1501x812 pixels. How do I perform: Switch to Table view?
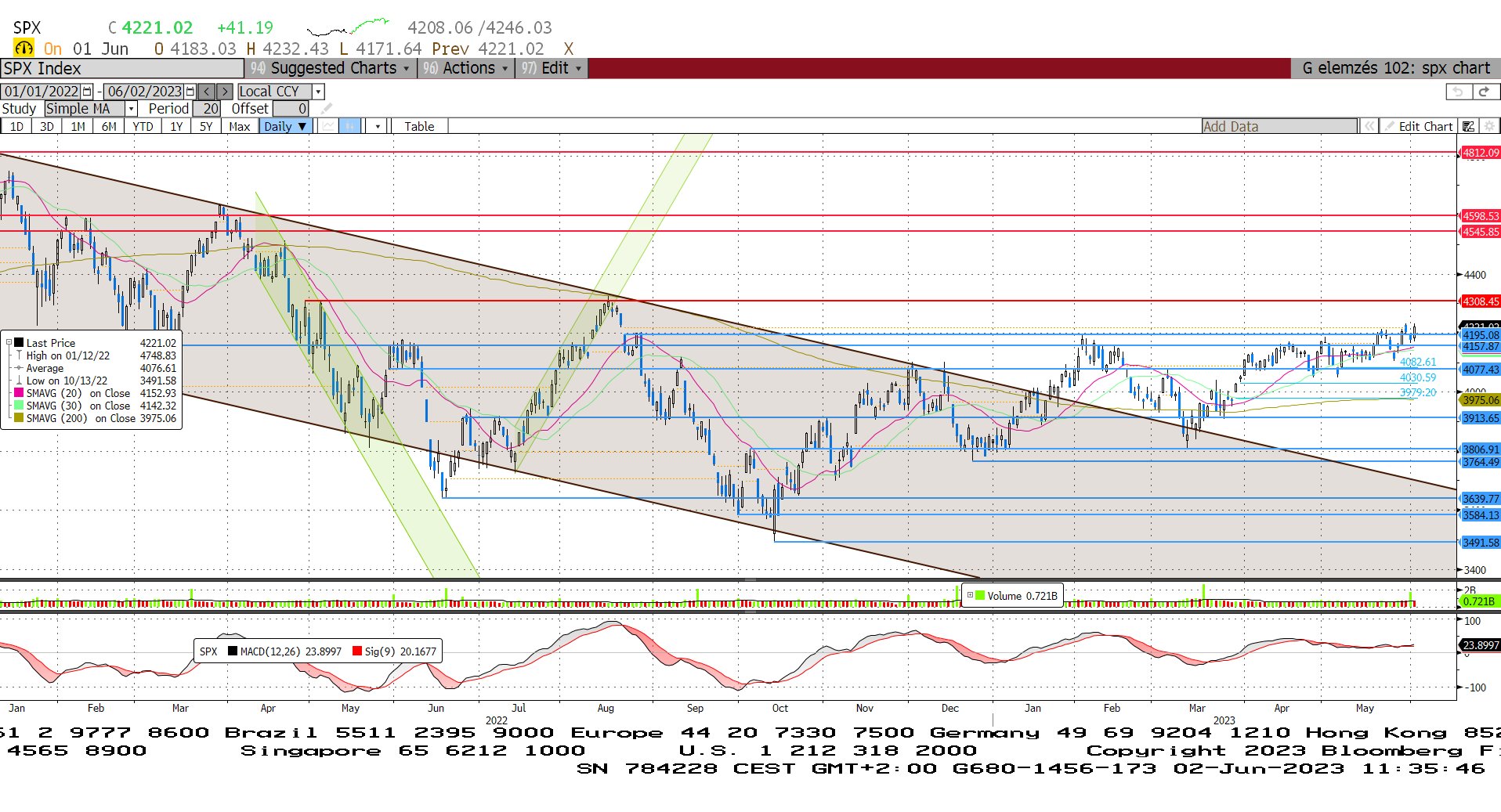(419, 126)
